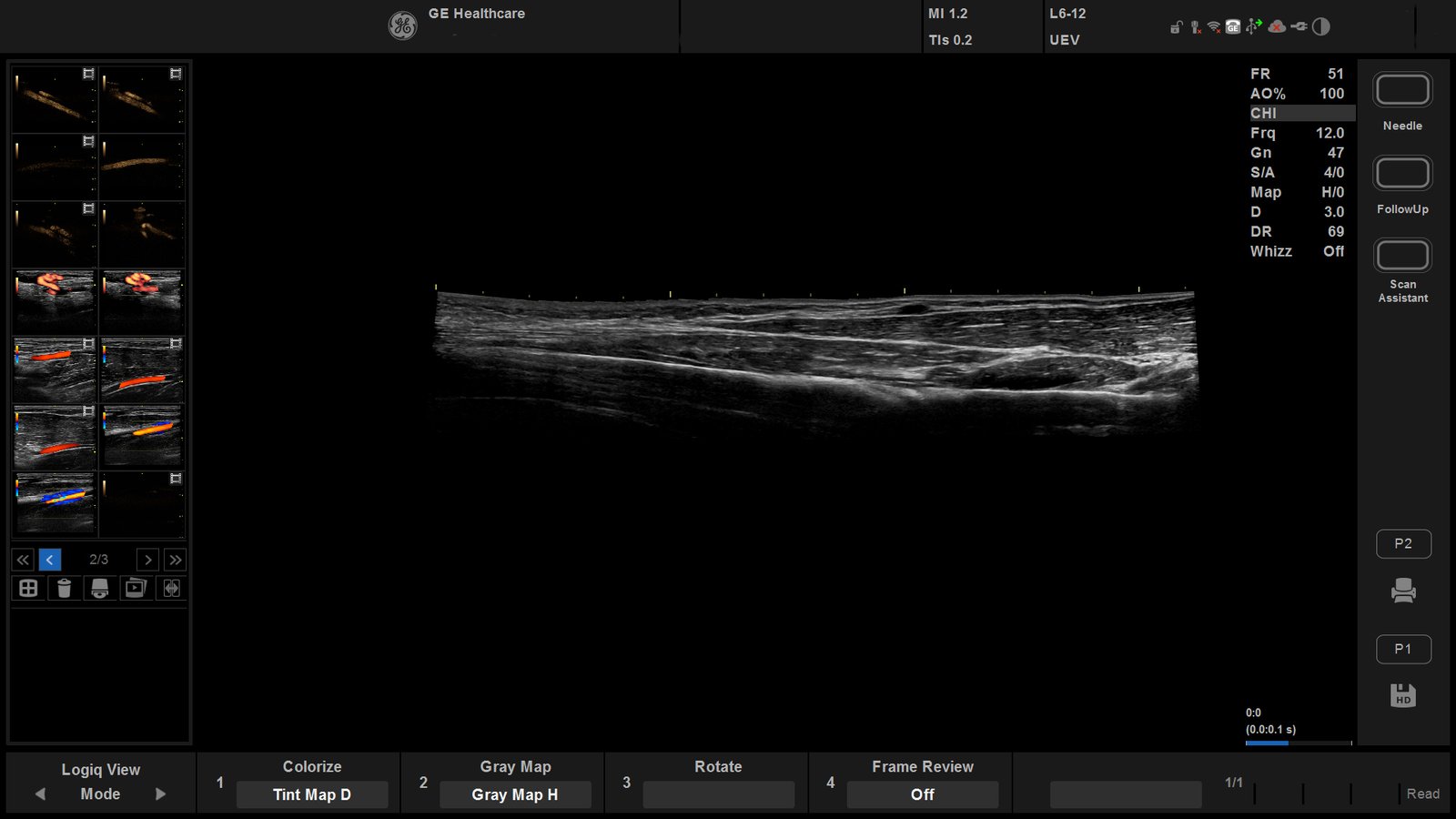
Task: Open the Colorize Tint Map D selector
Action: [x=312, y=794]
